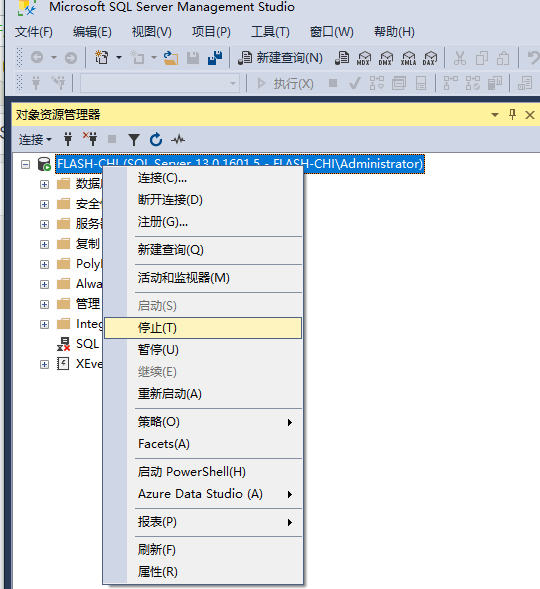Open Object Explorer window position dropdown arrow
This screenshot has width=540, height=589.
pos(495,115)
